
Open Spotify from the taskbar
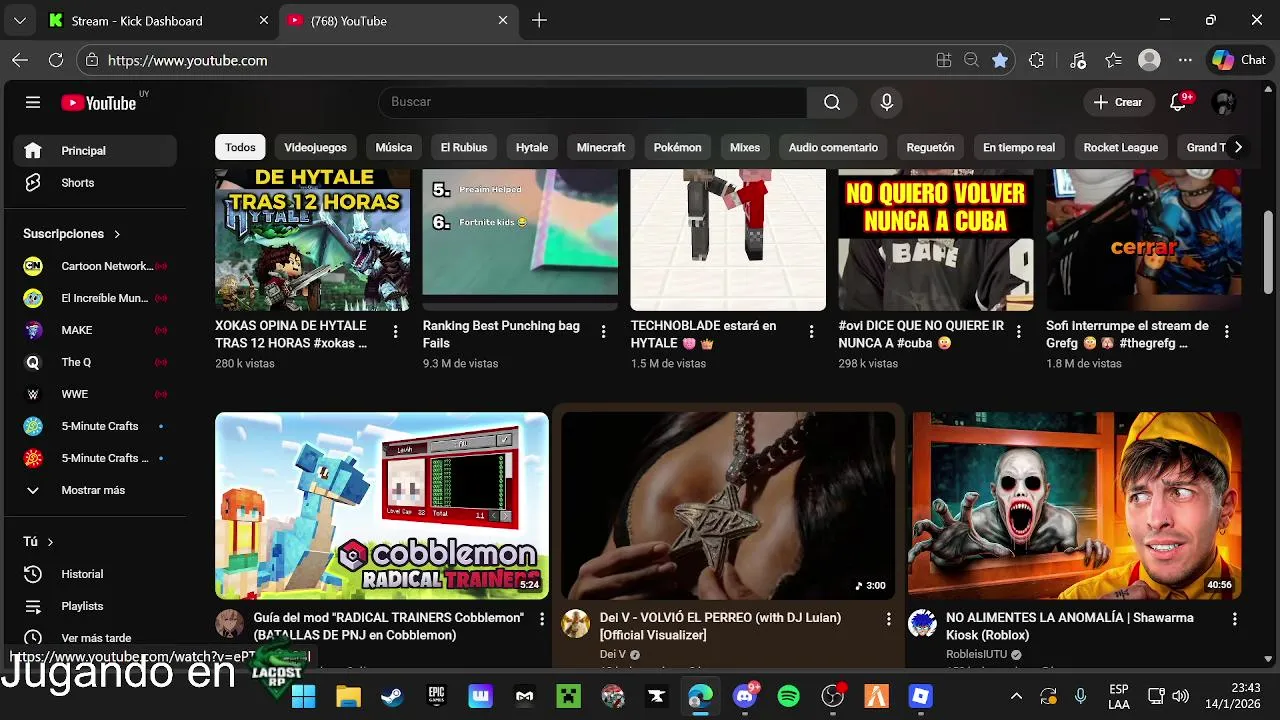point(789,696)
